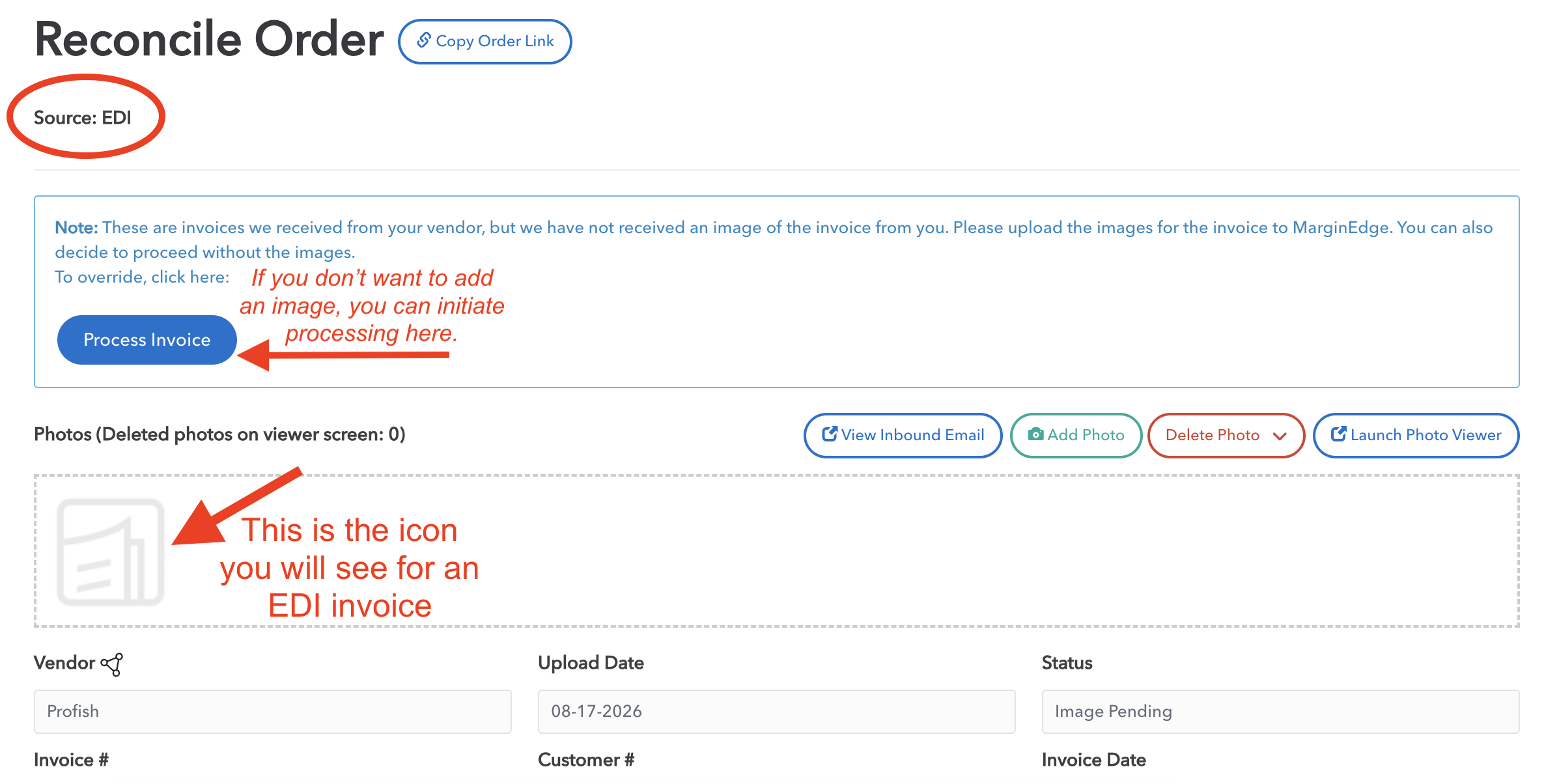1559x784 pixels.
Task: Click the Process Invoice button
Action: 147,340
